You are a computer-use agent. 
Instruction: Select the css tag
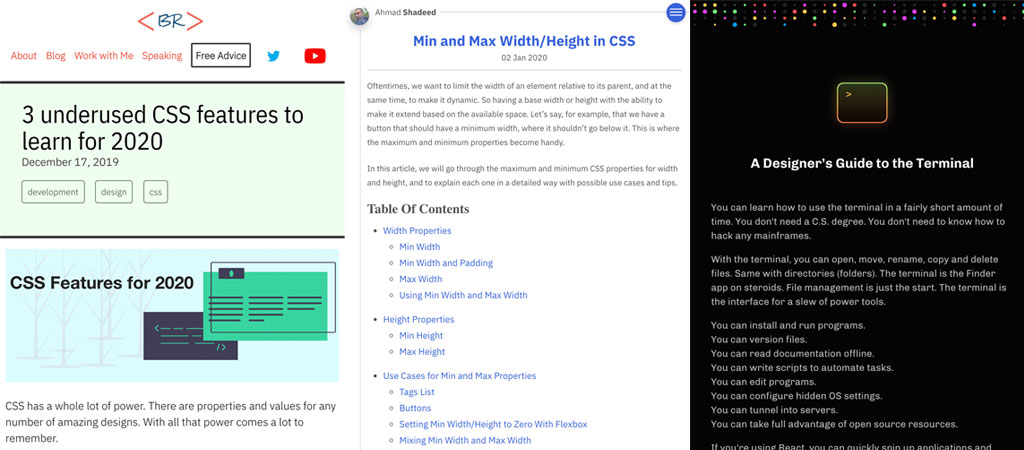click(x=155, y=192)
